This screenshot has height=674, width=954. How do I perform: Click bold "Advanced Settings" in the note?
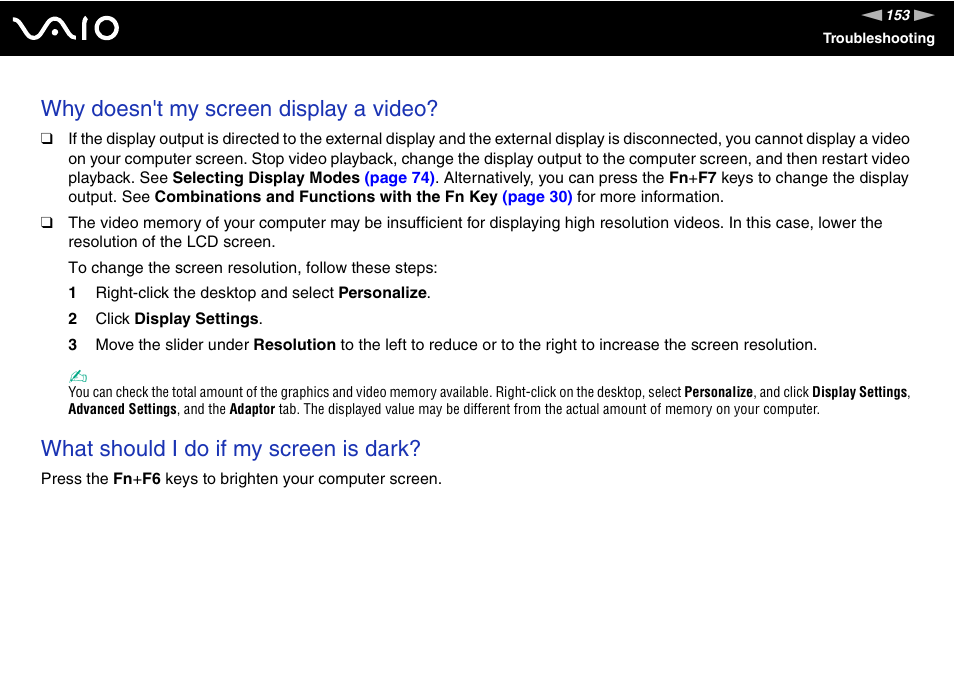tap(122, 409)
